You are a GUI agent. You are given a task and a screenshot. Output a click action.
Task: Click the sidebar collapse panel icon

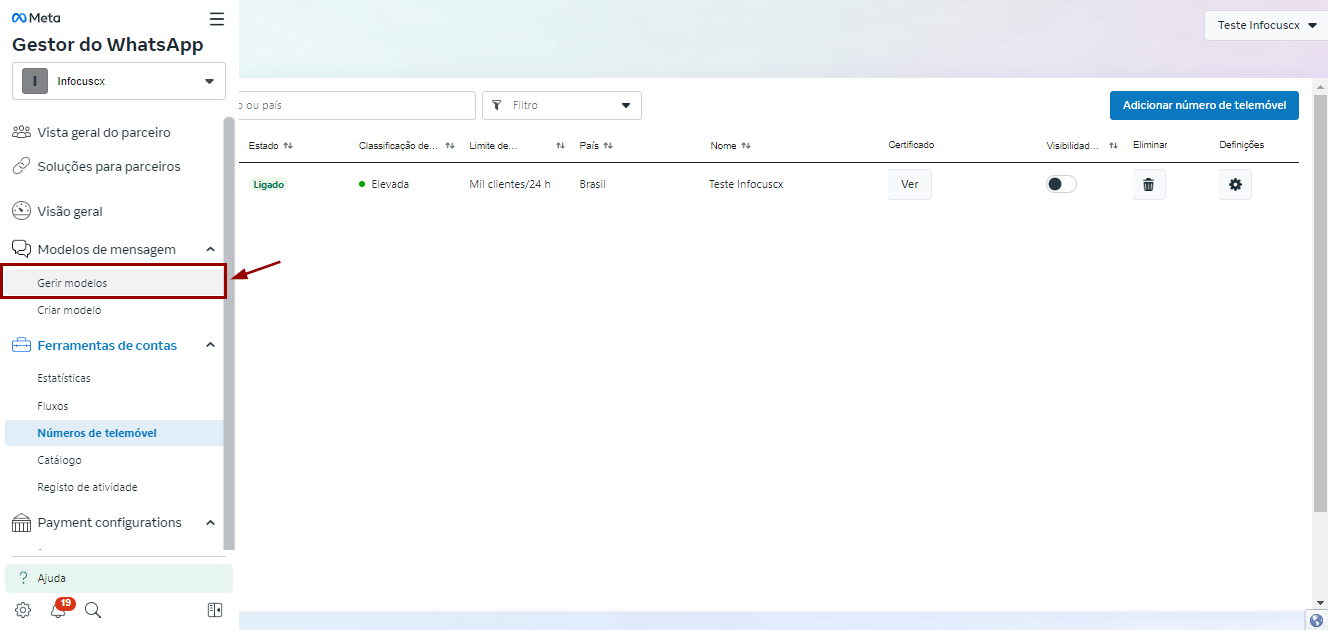(215, 610)
